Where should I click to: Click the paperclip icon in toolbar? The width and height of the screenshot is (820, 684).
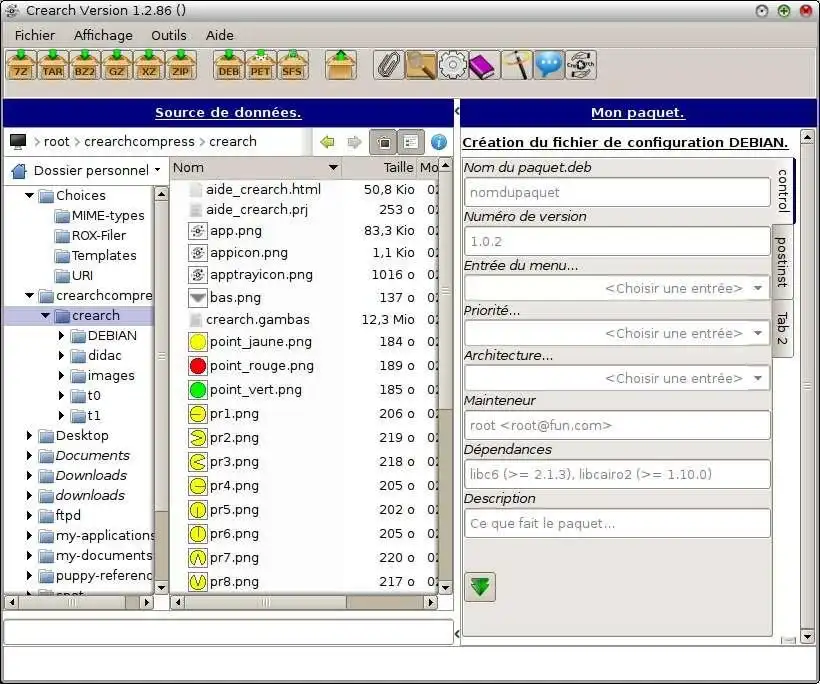(x=388, y=65)
